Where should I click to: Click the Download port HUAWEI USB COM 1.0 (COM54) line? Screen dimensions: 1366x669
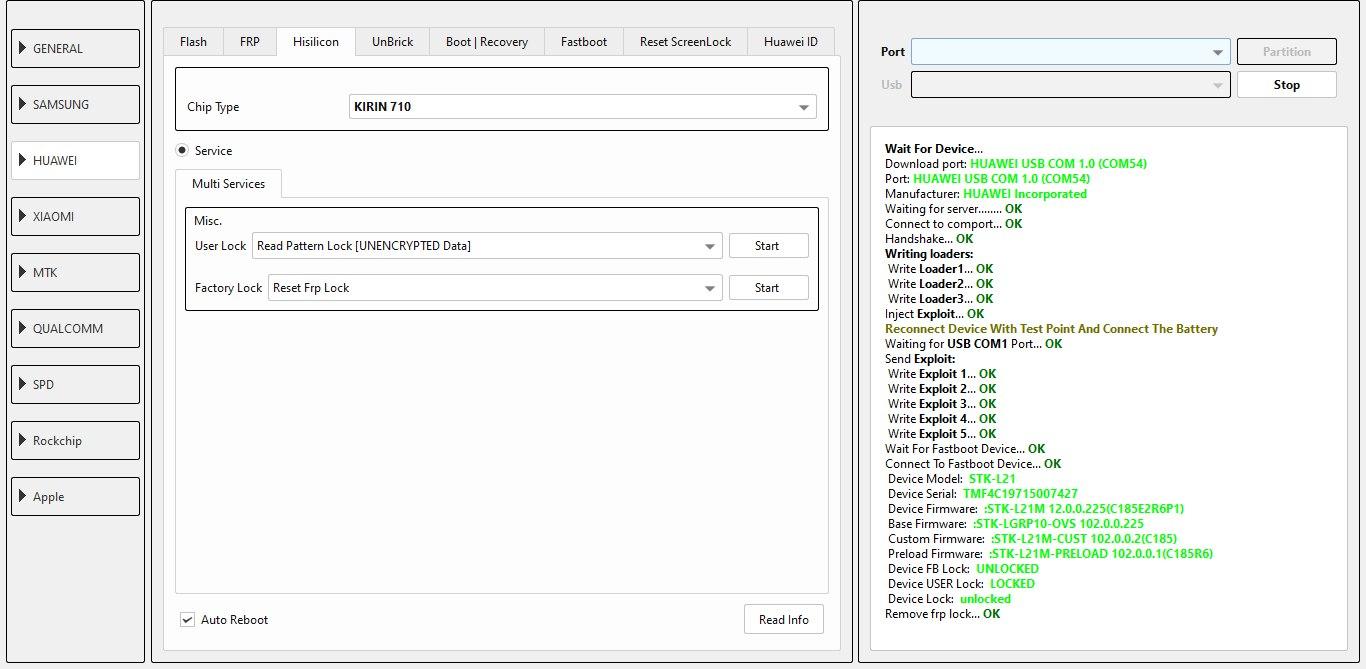[1016, 164]
